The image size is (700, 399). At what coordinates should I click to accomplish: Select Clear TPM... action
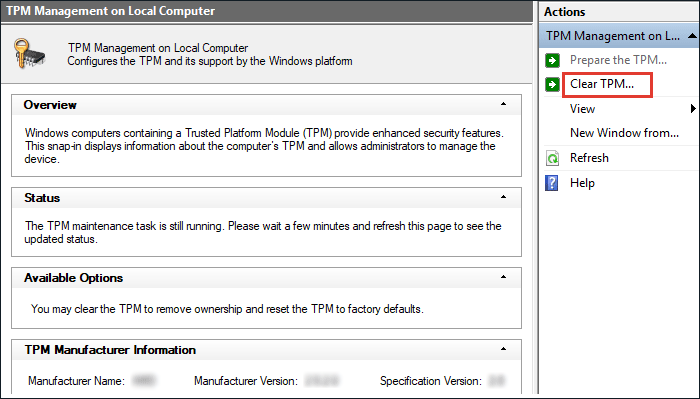pos(602,84)
